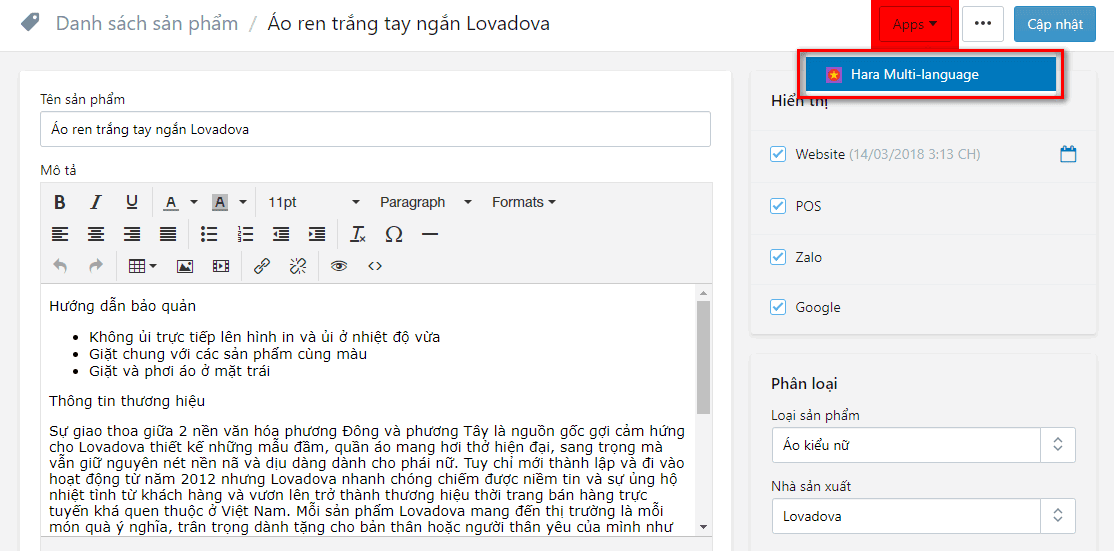Viewport: 1114px width, 551px height.
Task: Apply underline formatting
Action: (131, 202)
